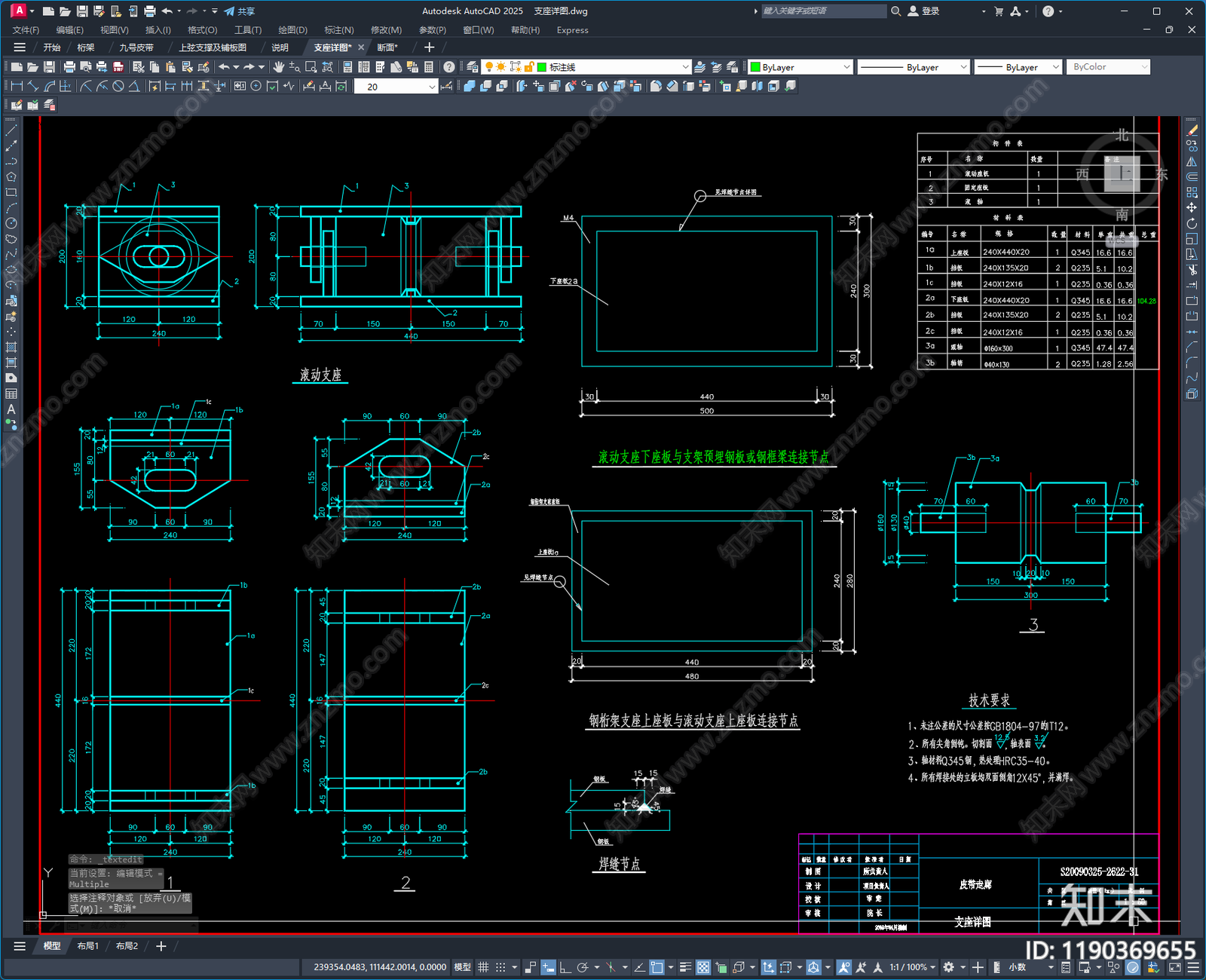Expand the dimension style dropdown showing 20
The width and height of the screenshot is (1206, 980).
click(x=432, y=87)
